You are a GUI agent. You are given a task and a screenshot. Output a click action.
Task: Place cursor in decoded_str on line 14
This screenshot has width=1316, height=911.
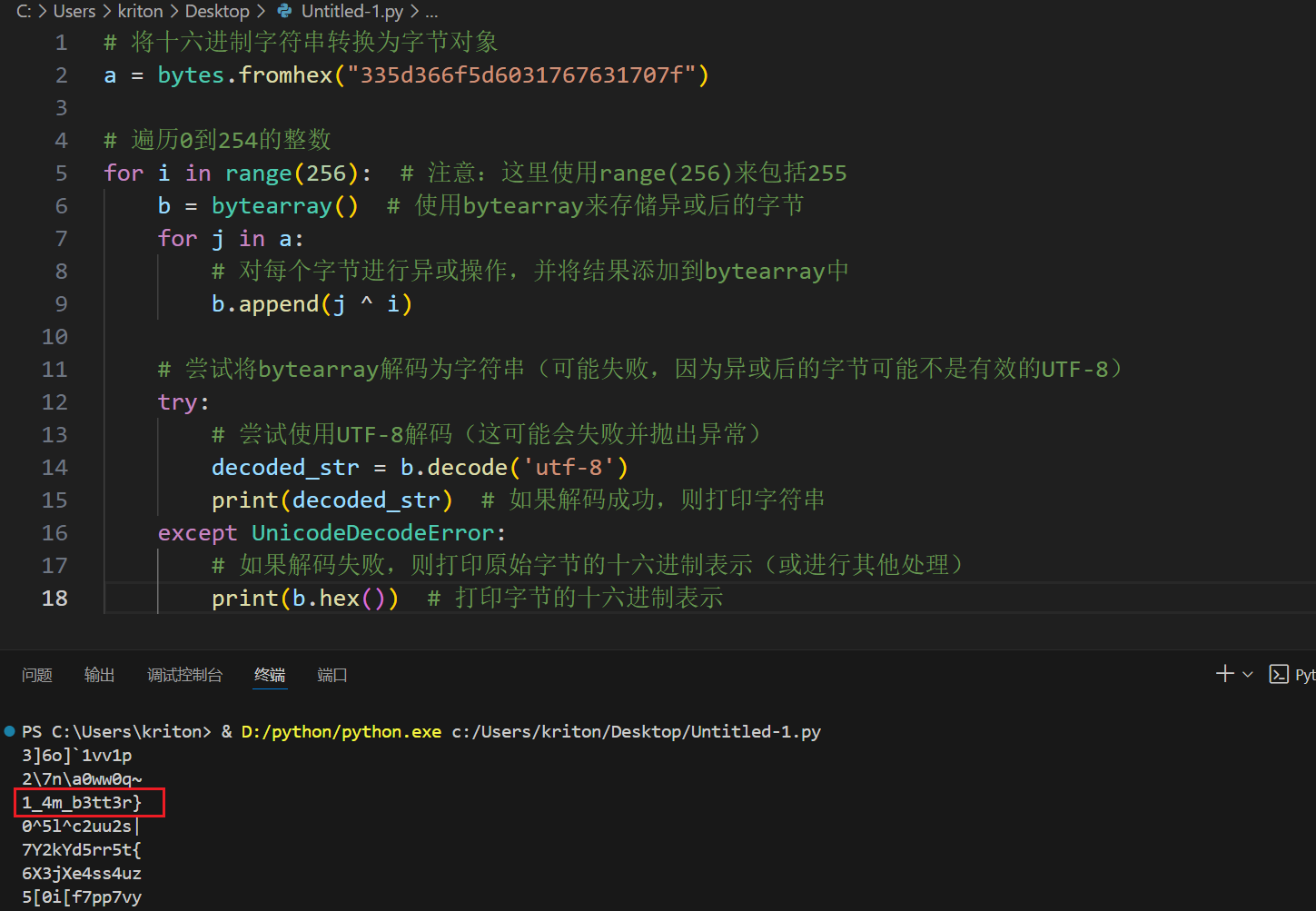tap(284, 467)
